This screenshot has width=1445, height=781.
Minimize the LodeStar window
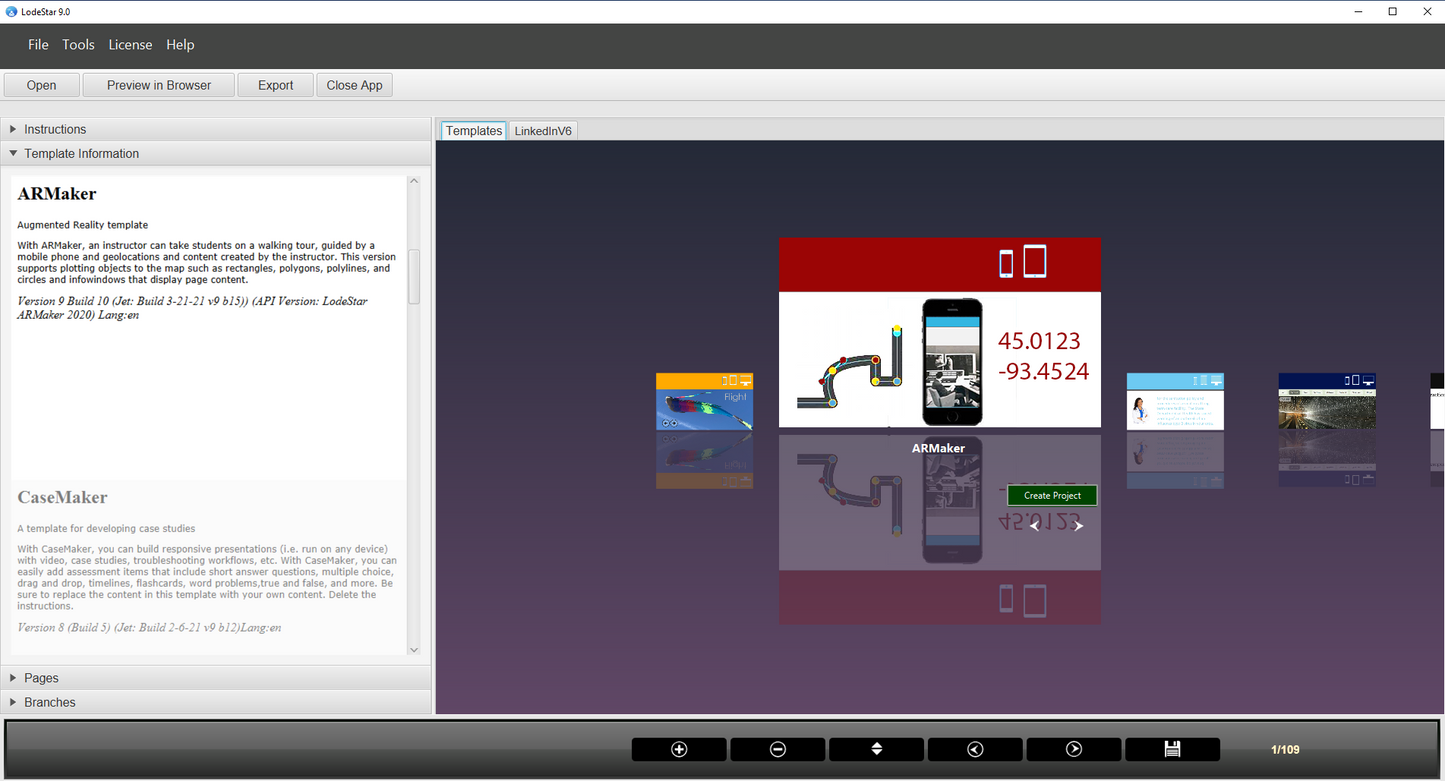click(x=1358, y=11)
